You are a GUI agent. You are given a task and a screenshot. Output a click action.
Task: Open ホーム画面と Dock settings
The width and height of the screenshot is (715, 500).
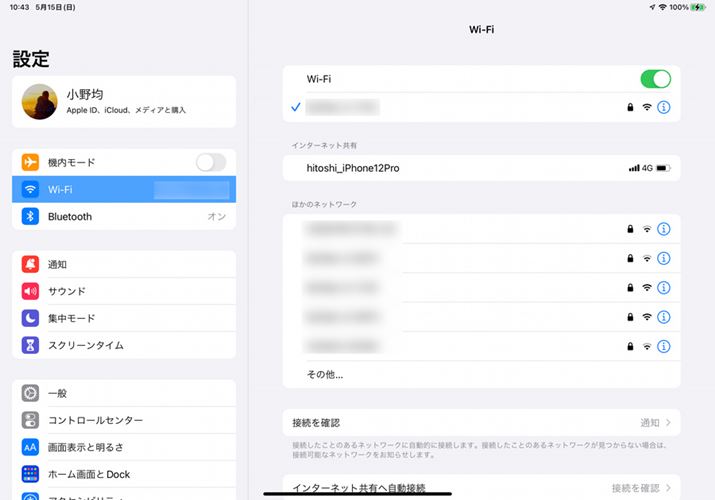point(124,474)
